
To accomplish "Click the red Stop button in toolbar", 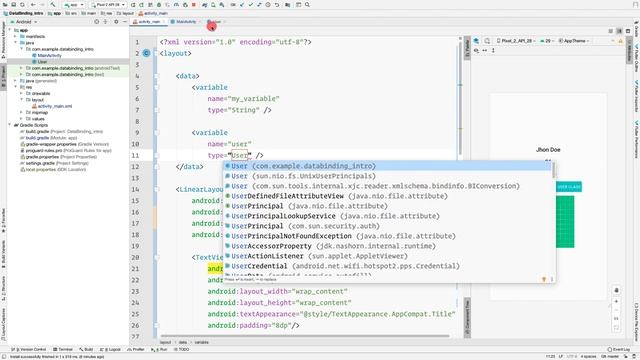I will pos(194,5).
